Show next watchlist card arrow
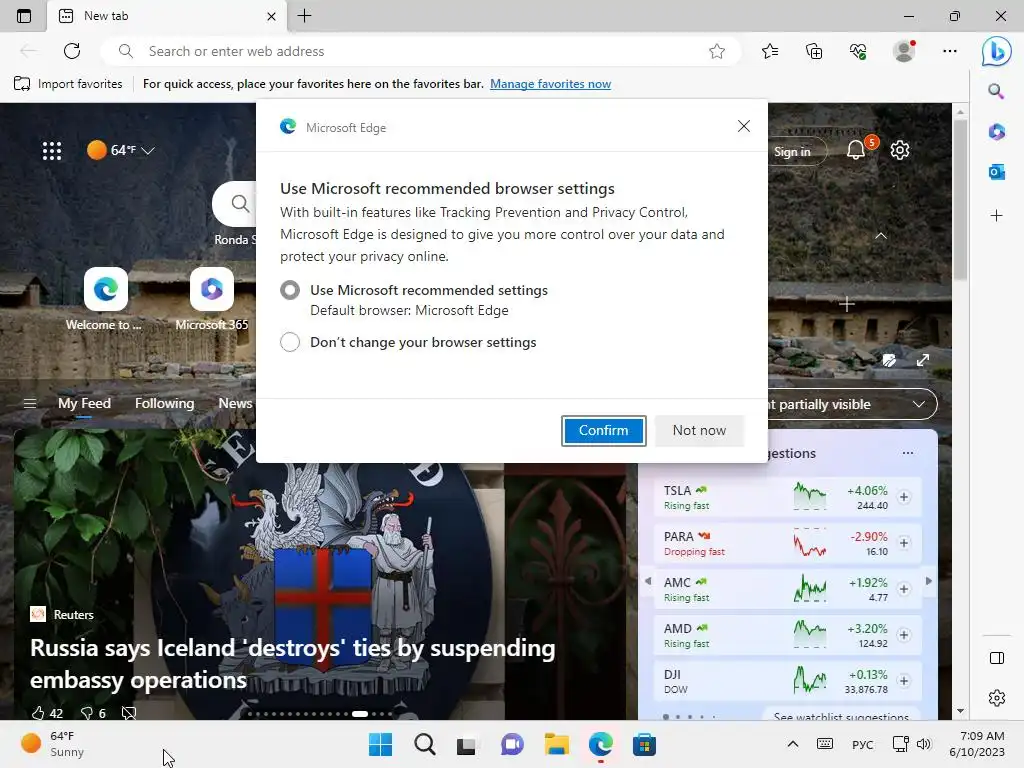 pos(928,581)
